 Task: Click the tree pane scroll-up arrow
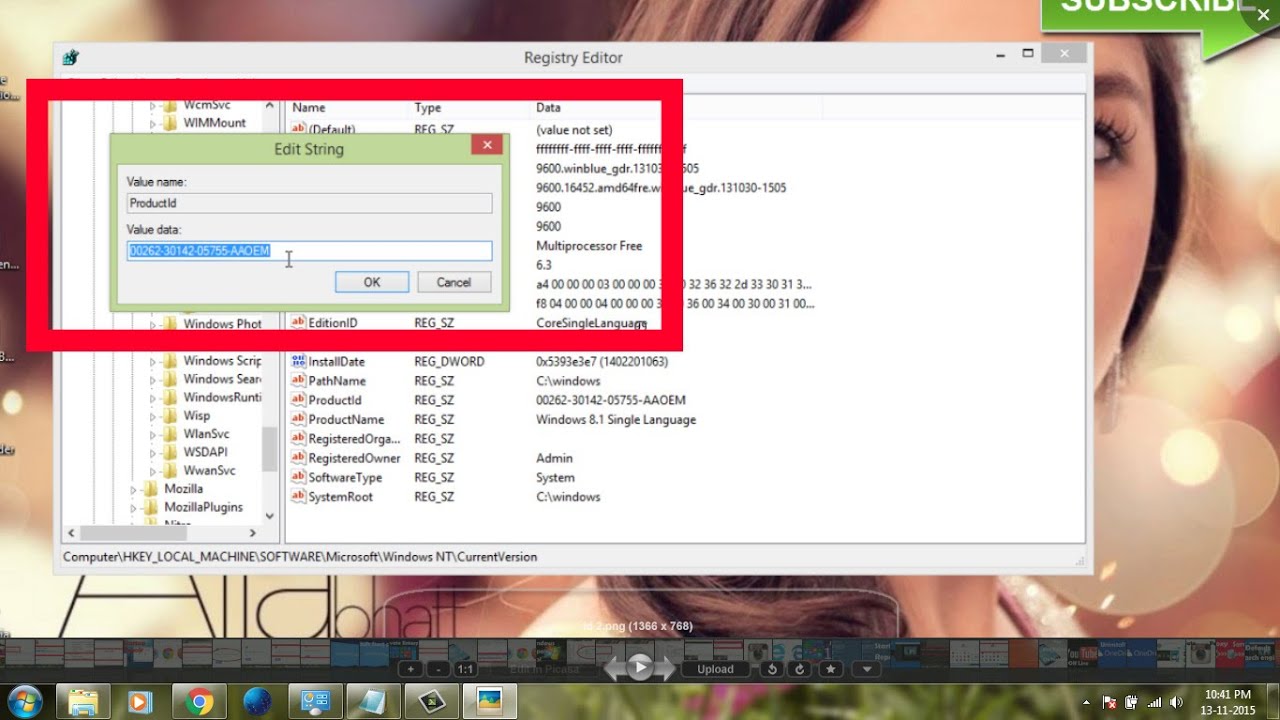(x=269, y=105)
